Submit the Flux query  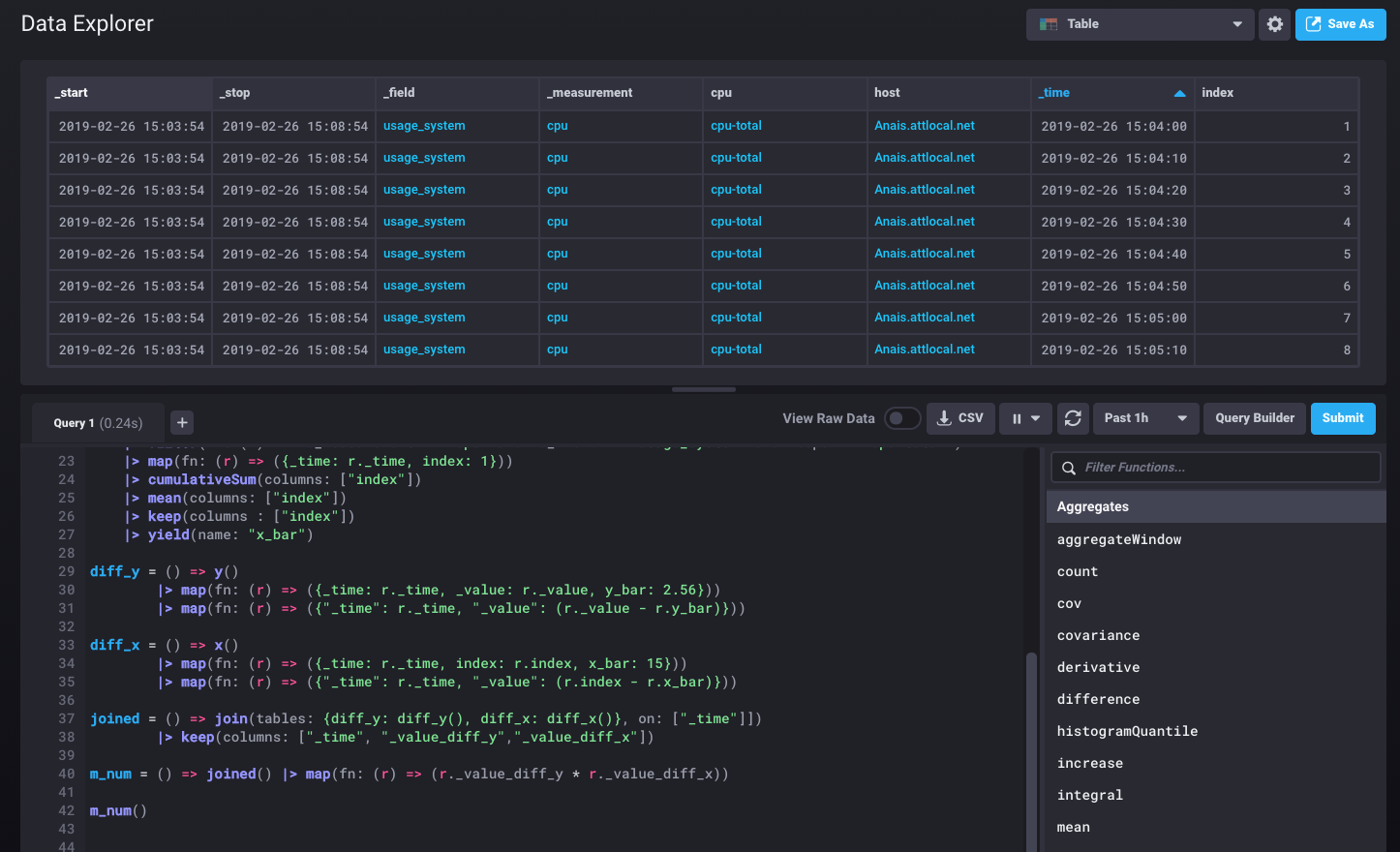(x=1343, y=418)
